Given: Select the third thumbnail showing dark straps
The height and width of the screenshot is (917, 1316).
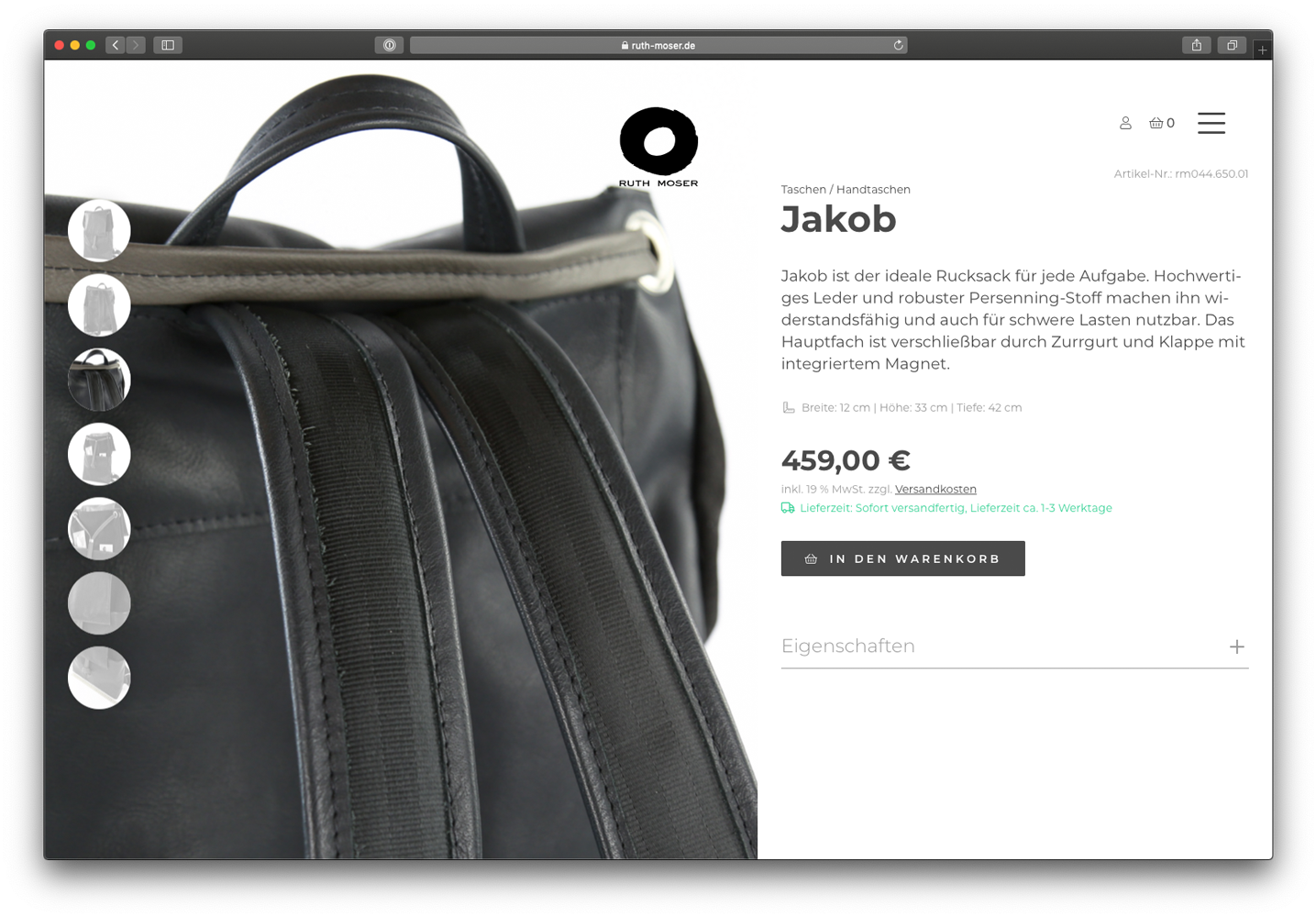Looking at the screenshot, I should coord(99,380).
